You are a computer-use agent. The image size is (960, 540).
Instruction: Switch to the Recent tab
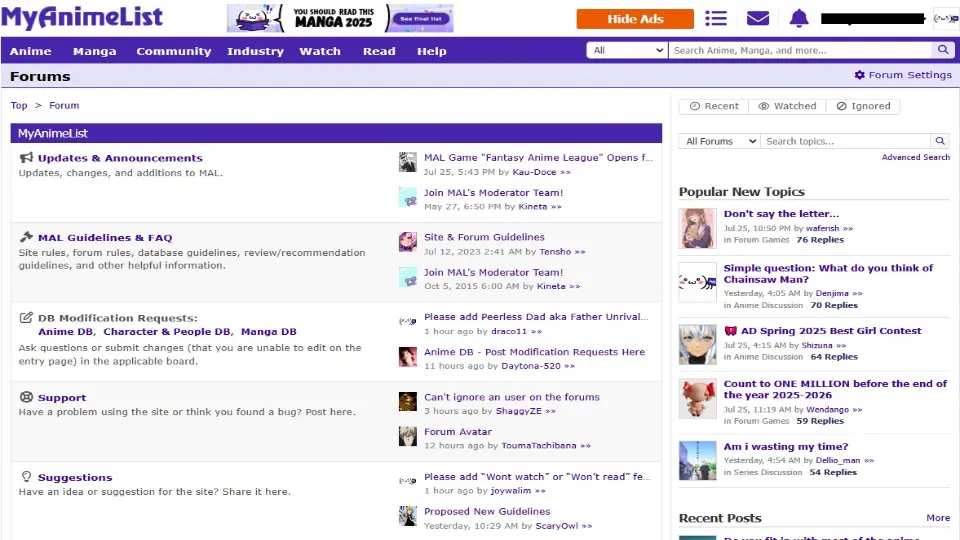pos(714,106)
